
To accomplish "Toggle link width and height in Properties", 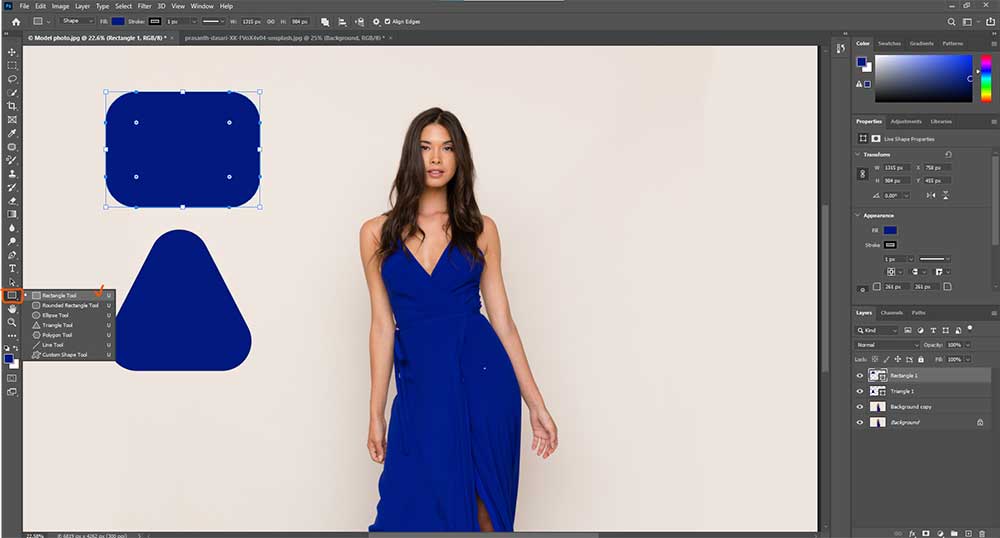I will [863, 174].
